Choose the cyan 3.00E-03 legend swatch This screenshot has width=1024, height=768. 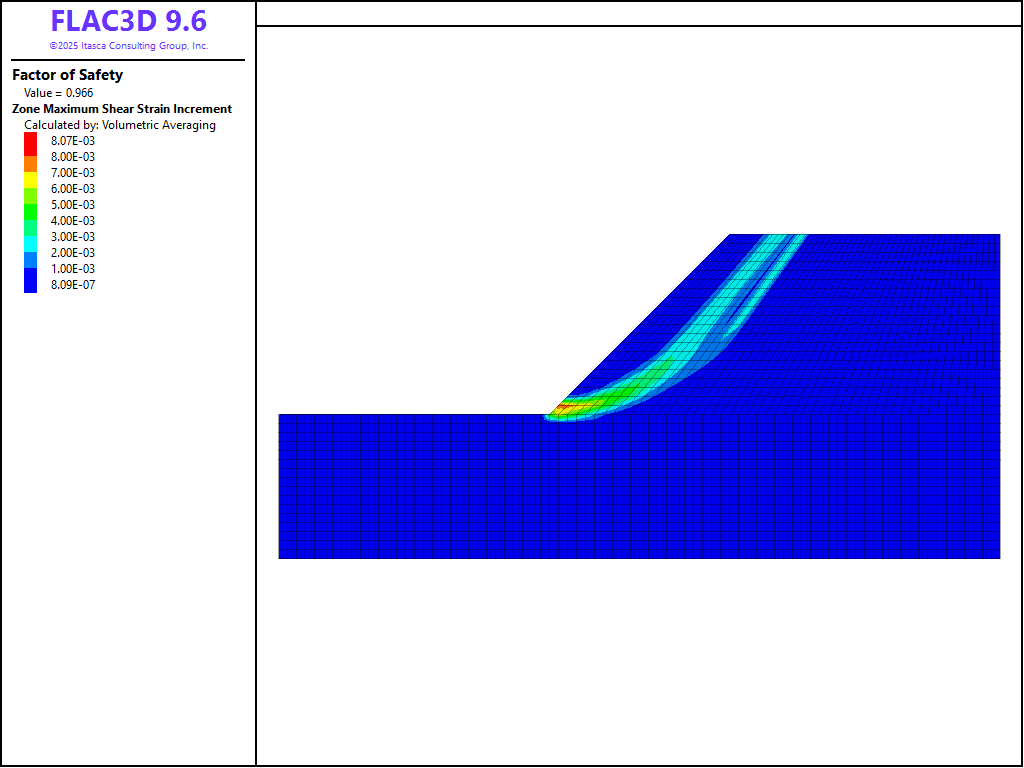coord(30,237)
